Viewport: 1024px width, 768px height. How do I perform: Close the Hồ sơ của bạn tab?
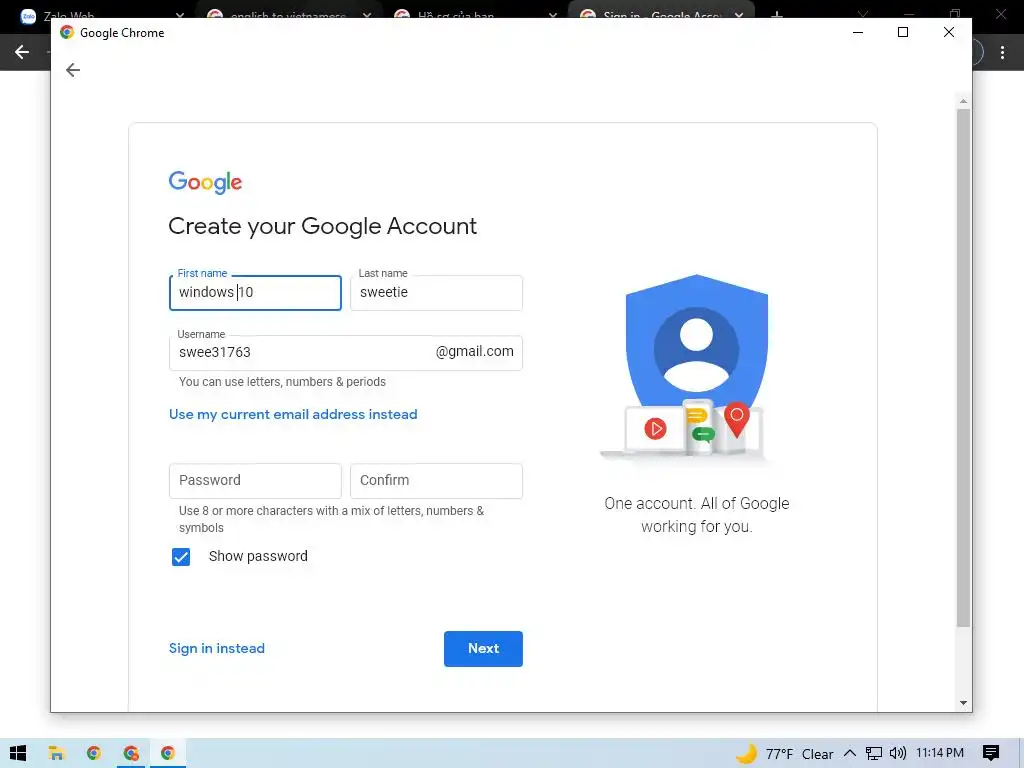[552, 13]
